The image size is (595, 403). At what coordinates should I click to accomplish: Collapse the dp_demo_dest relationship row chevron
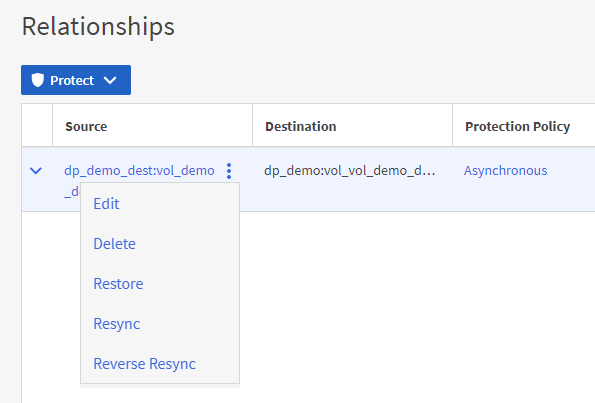pos(36,171)
